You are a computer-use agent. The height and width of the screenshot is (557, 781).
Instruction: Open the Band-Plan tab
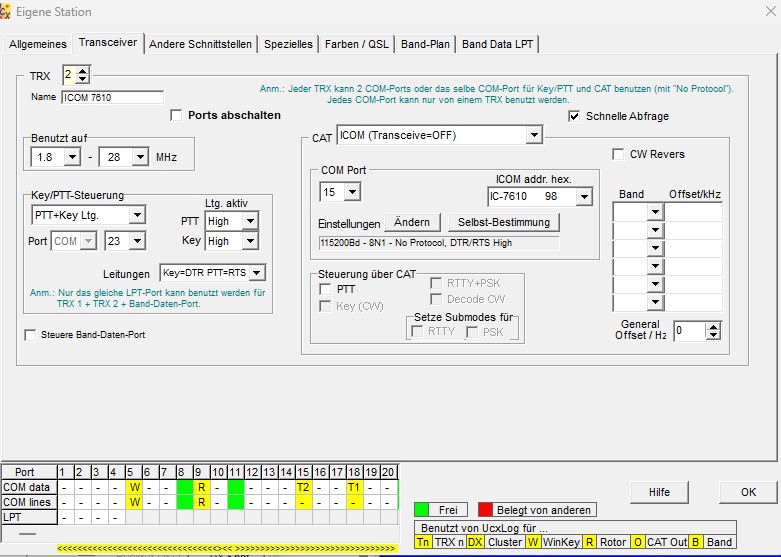pos(426,44)
